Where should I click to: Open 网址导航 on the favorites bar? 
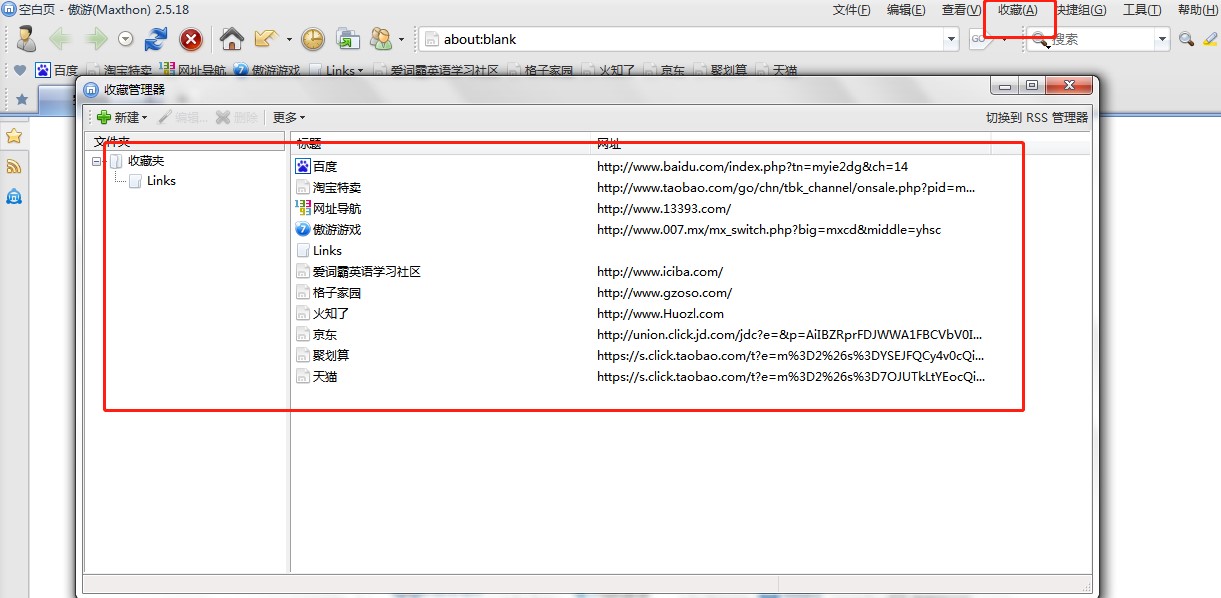coord(192,70)
